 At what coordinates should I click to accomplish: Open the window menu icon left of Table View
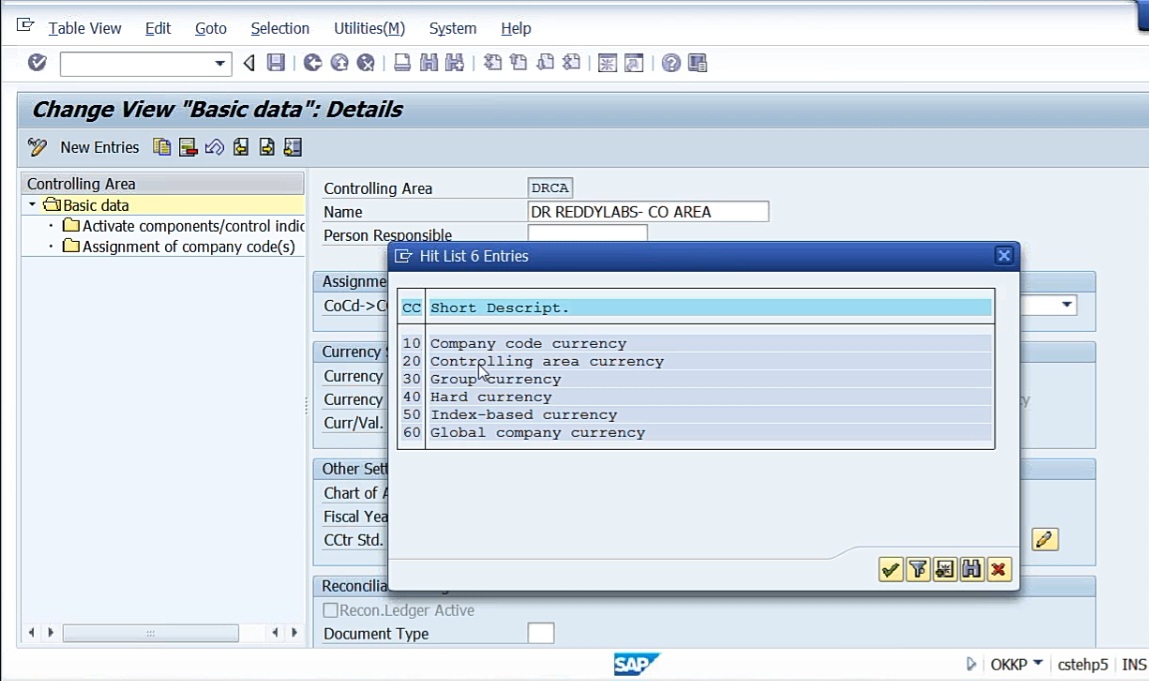(x=25, y=26)
